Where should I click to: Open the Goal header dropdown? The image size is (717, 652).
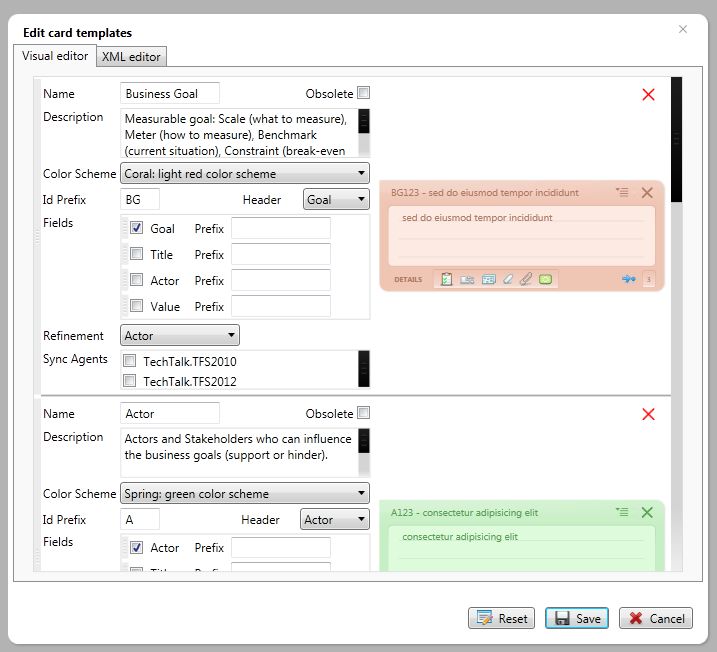(336, 199)
